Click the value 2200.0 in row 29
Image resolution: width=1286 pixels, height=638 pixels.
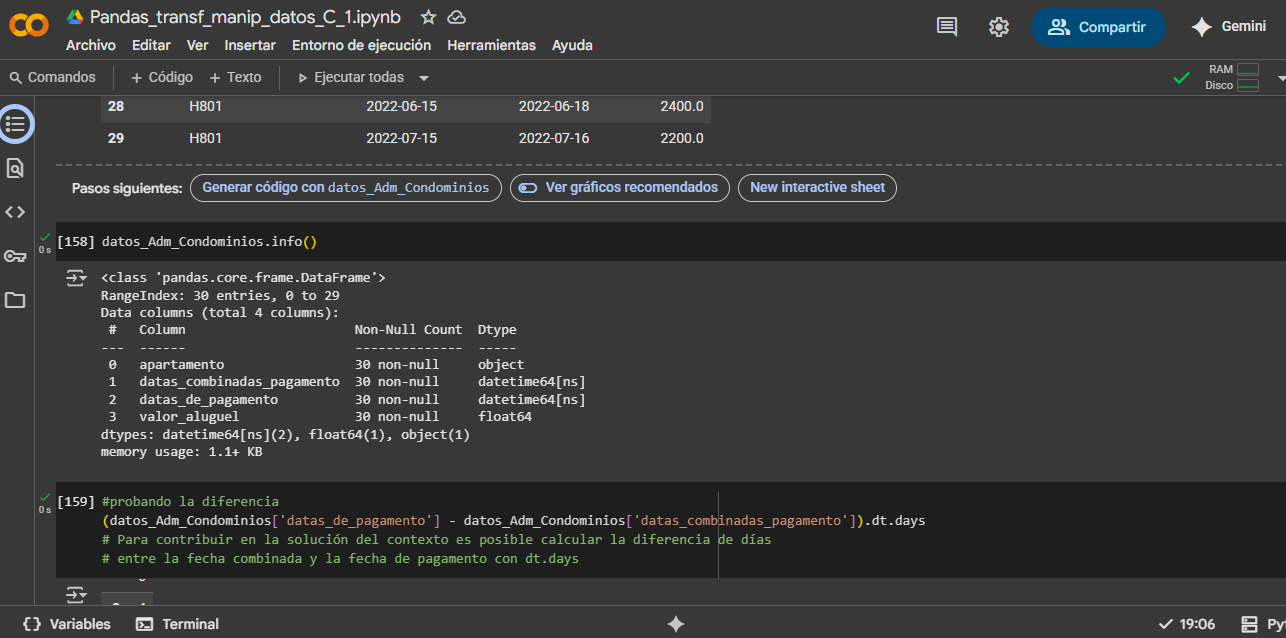tap(682, 138)
